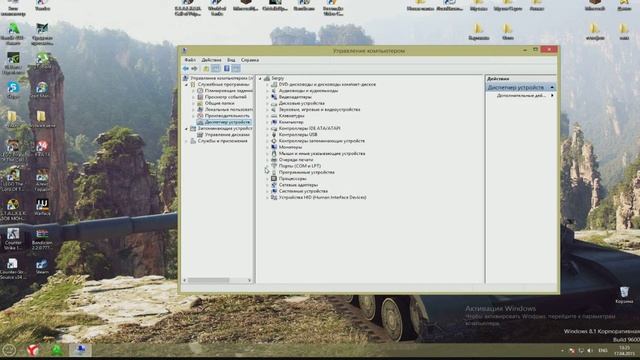Expand Системные устройства
The height and width of the screenshot is (360, 640).
tap(267, 191)
